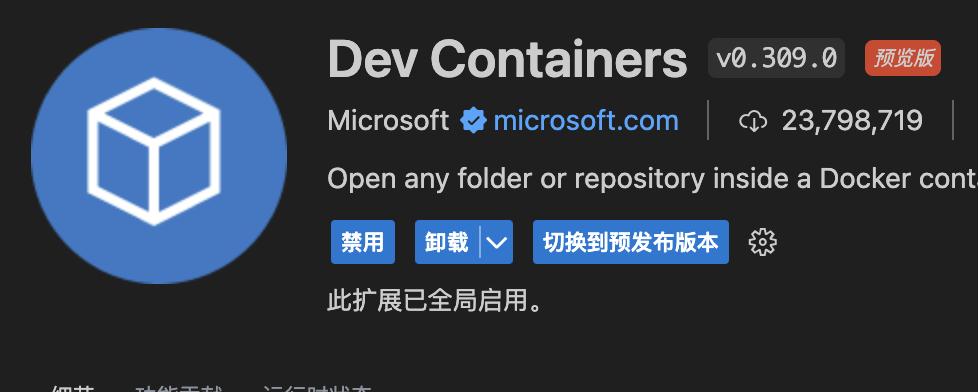Click the Dev Containers title text
978x392 pixels.
click(507, 59)
